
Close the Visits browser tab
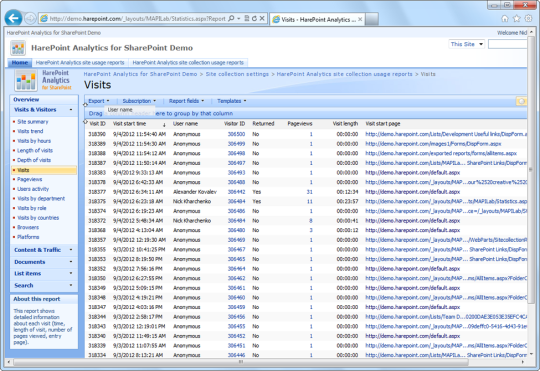360,19
